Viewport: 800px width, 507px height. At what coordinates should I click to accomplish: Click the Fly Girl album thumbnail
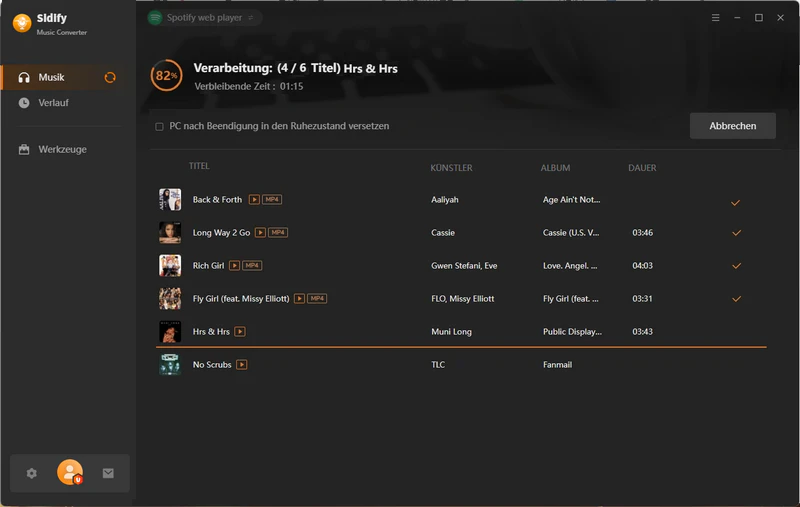pos(170,299)
